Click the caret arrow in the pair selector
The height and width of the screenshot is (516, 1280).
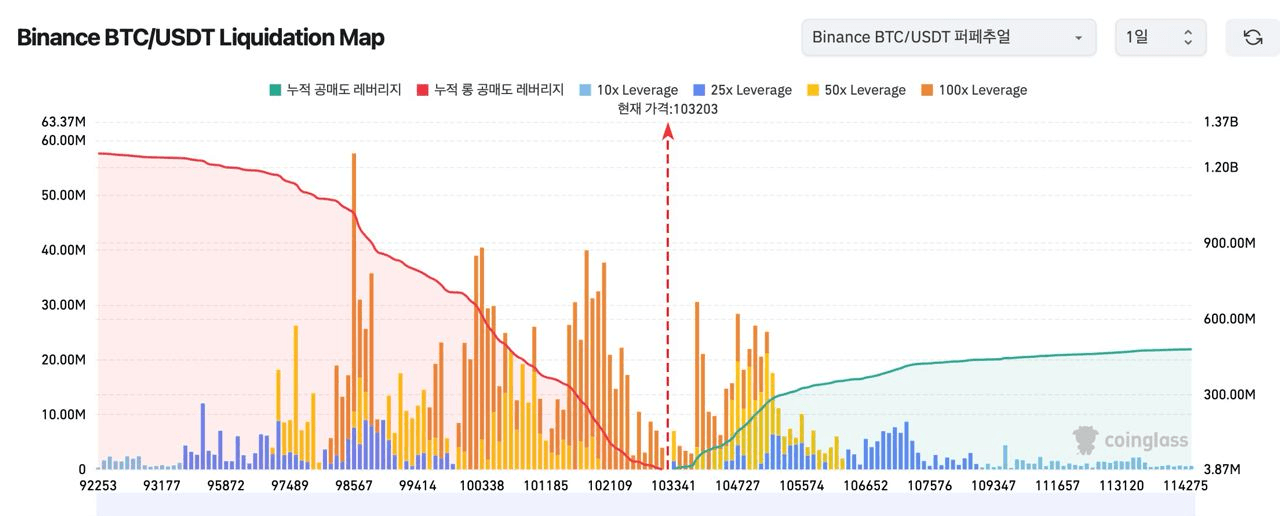tap(1078, 38)
